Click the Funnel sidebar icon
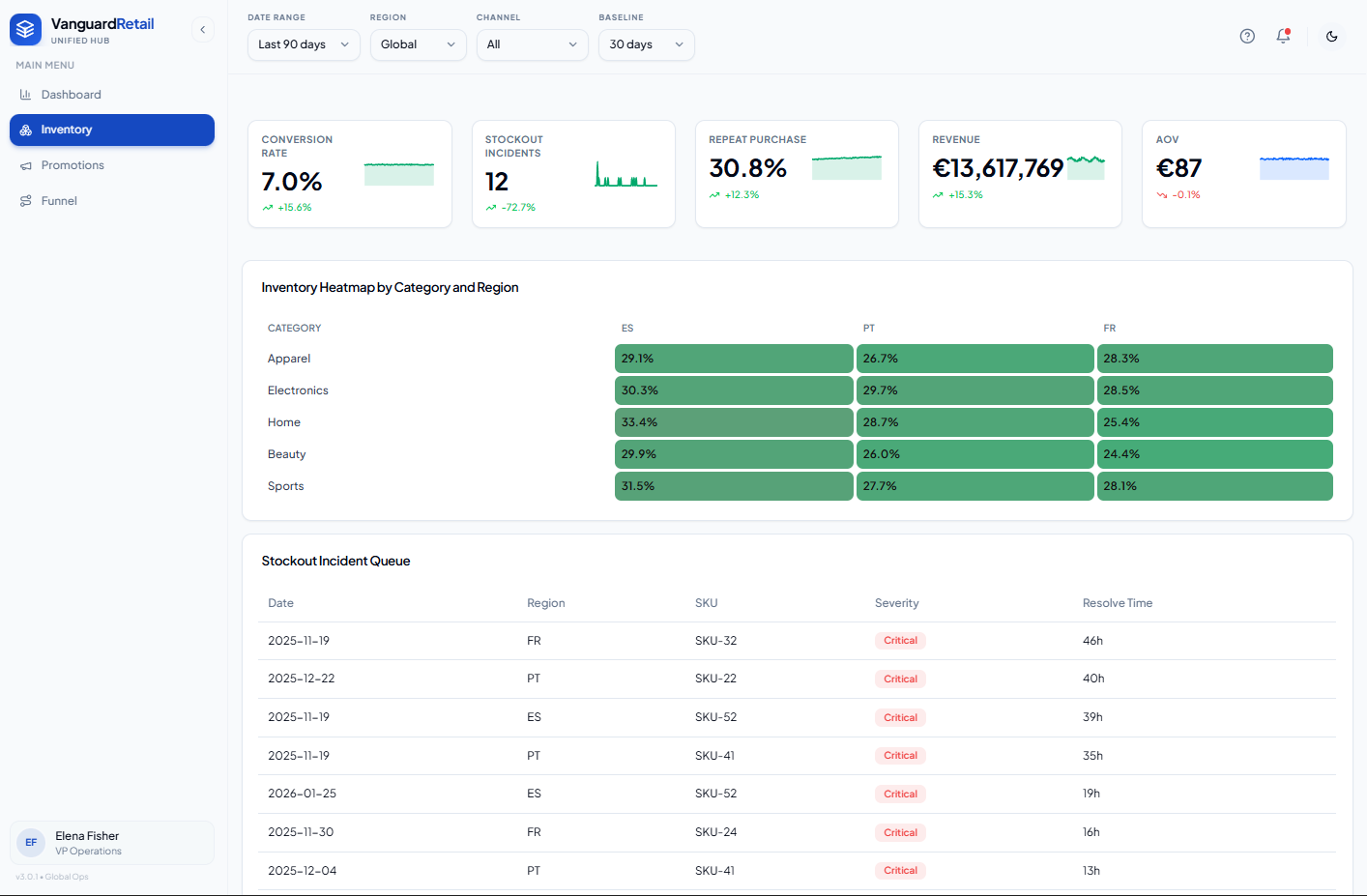 pos(26,201)
